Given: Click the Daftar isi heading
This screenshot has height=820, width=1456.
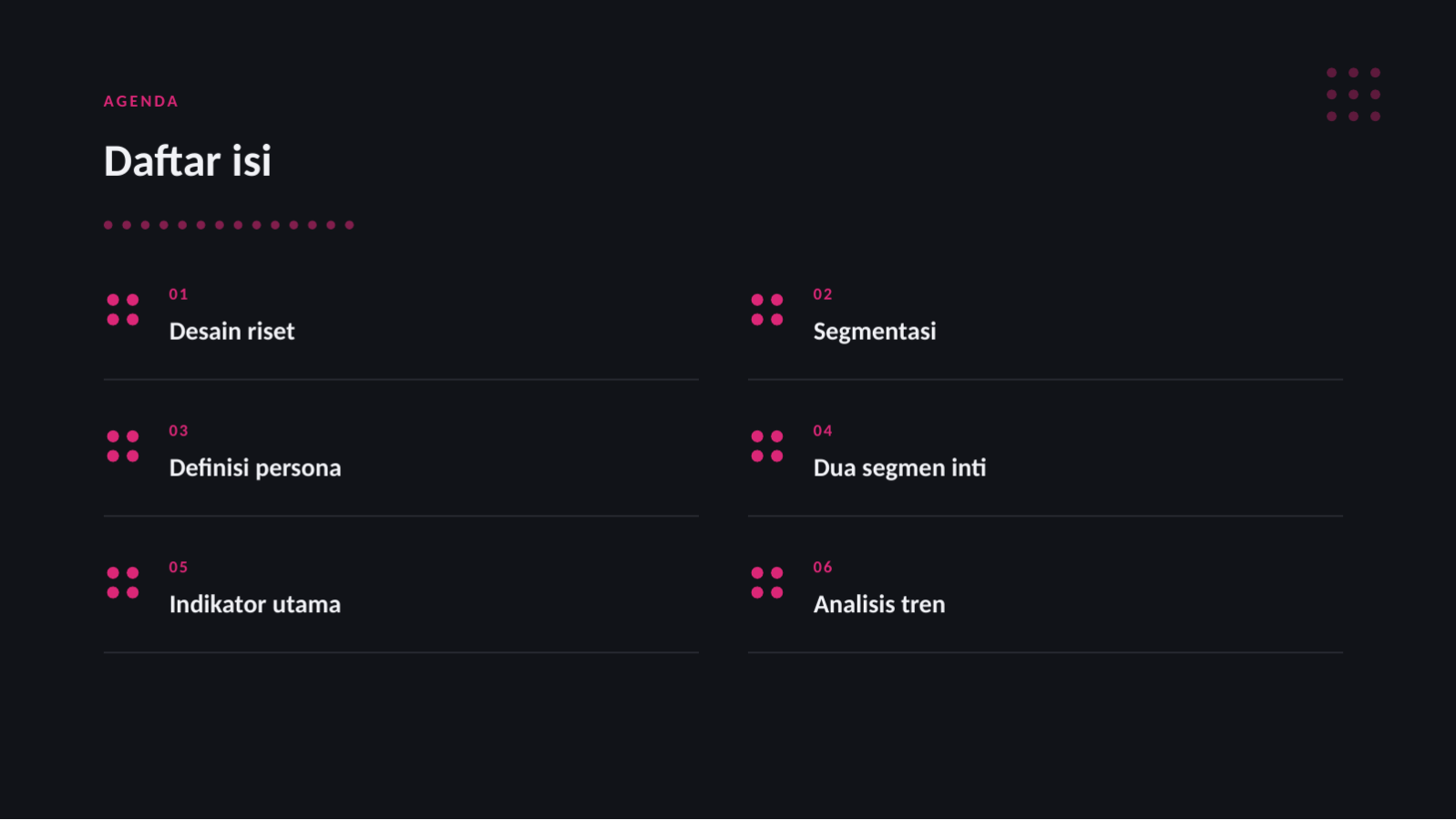Looking at the screenshot, I should [x=188, y=161].
